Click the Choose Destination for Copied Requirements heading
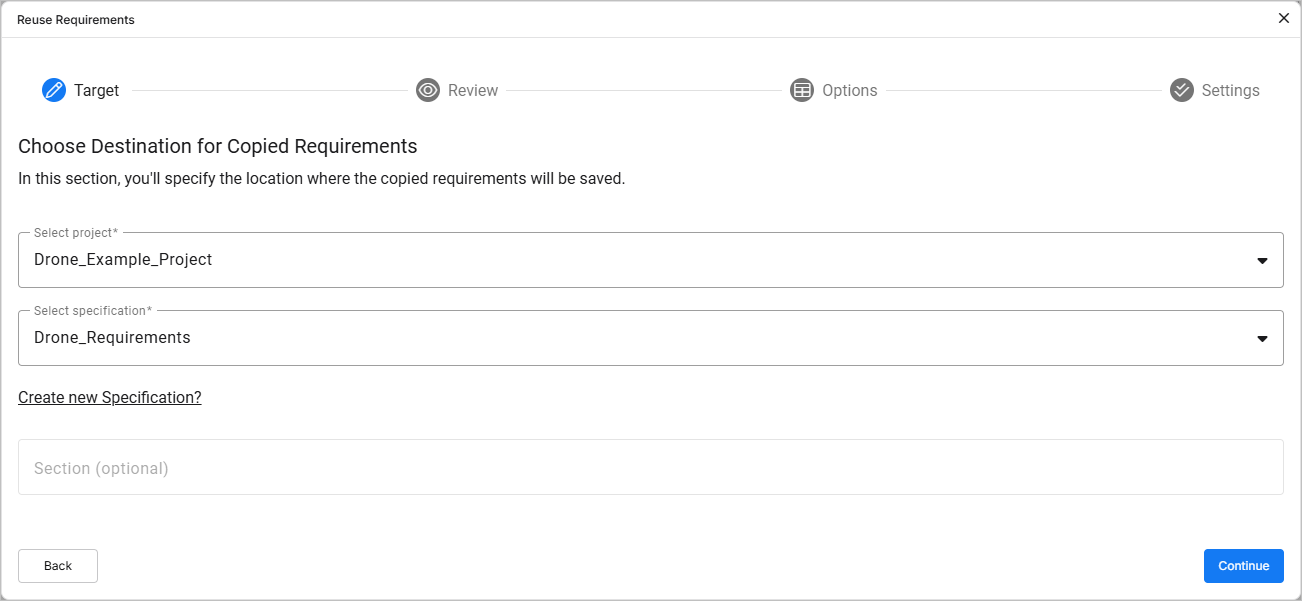 coord(217,146)
